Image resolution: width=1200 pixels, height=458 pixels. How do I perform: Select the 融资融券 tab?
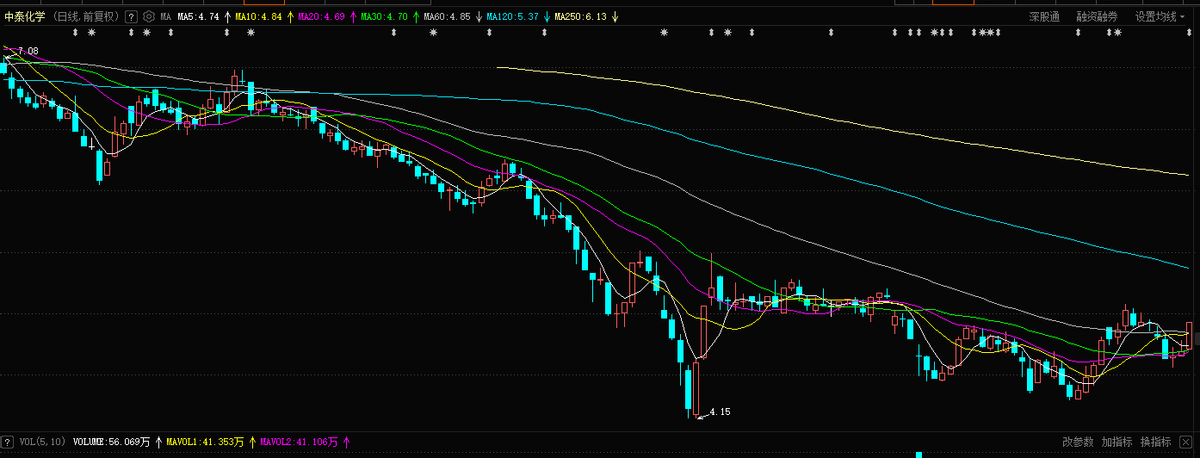[1097, 17]
